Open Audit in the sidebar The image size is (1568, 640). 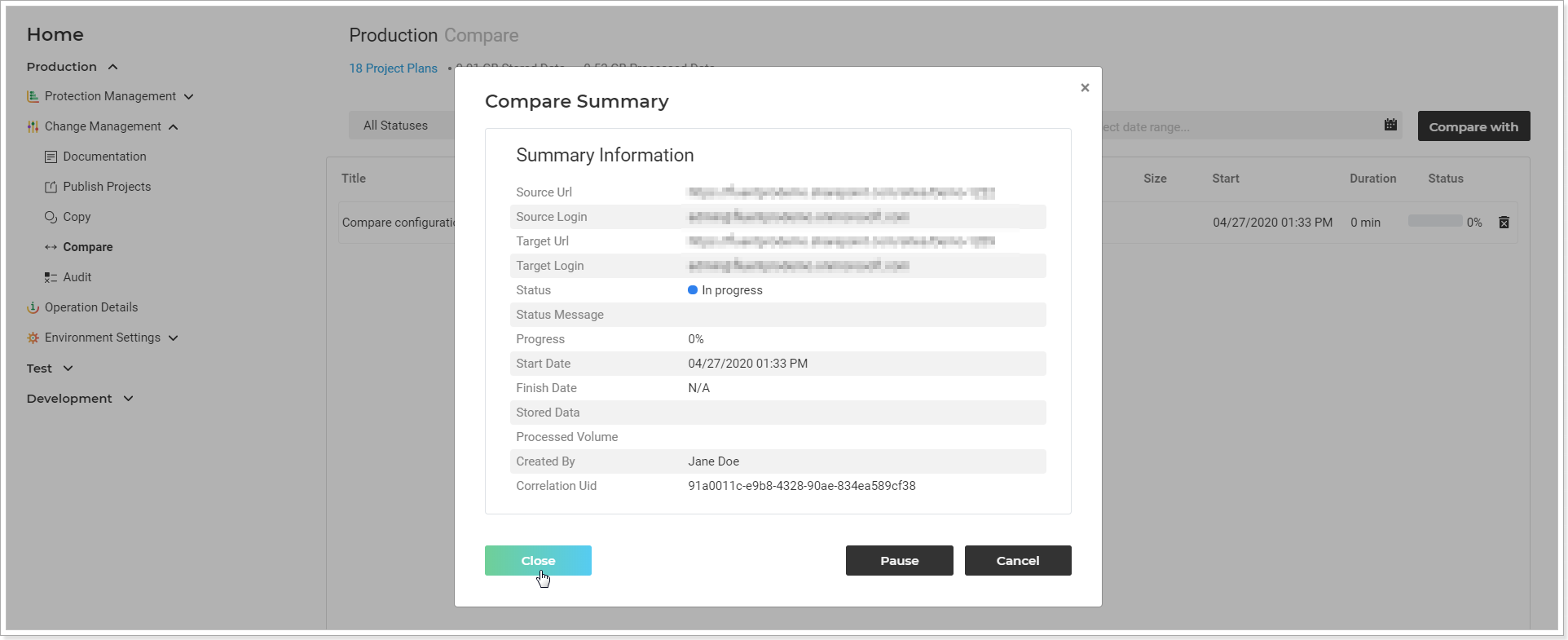pyautogui.click(x=77, y=277)
